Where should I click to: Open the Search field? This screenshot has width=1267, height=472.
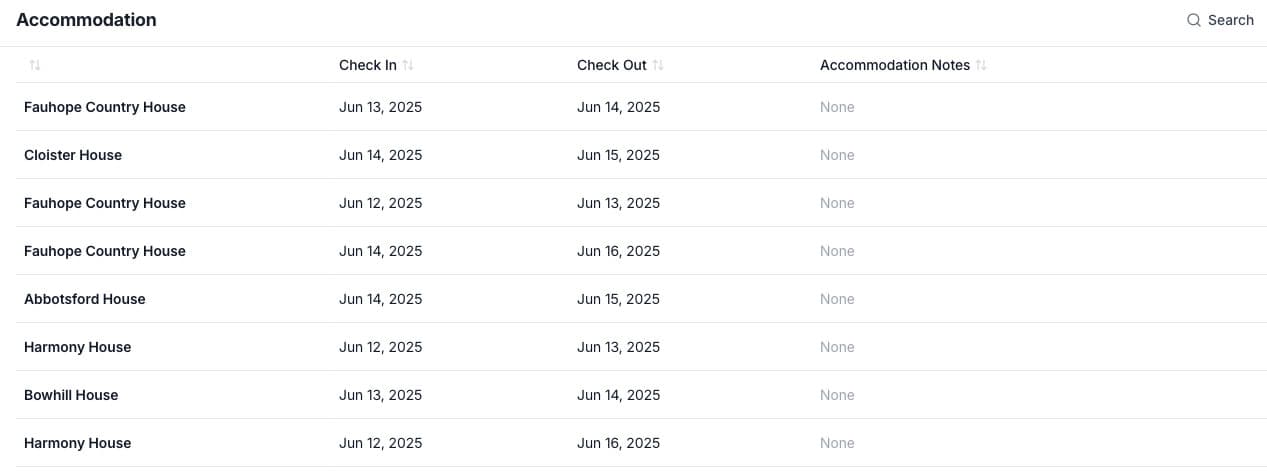tap(1220, 20)
